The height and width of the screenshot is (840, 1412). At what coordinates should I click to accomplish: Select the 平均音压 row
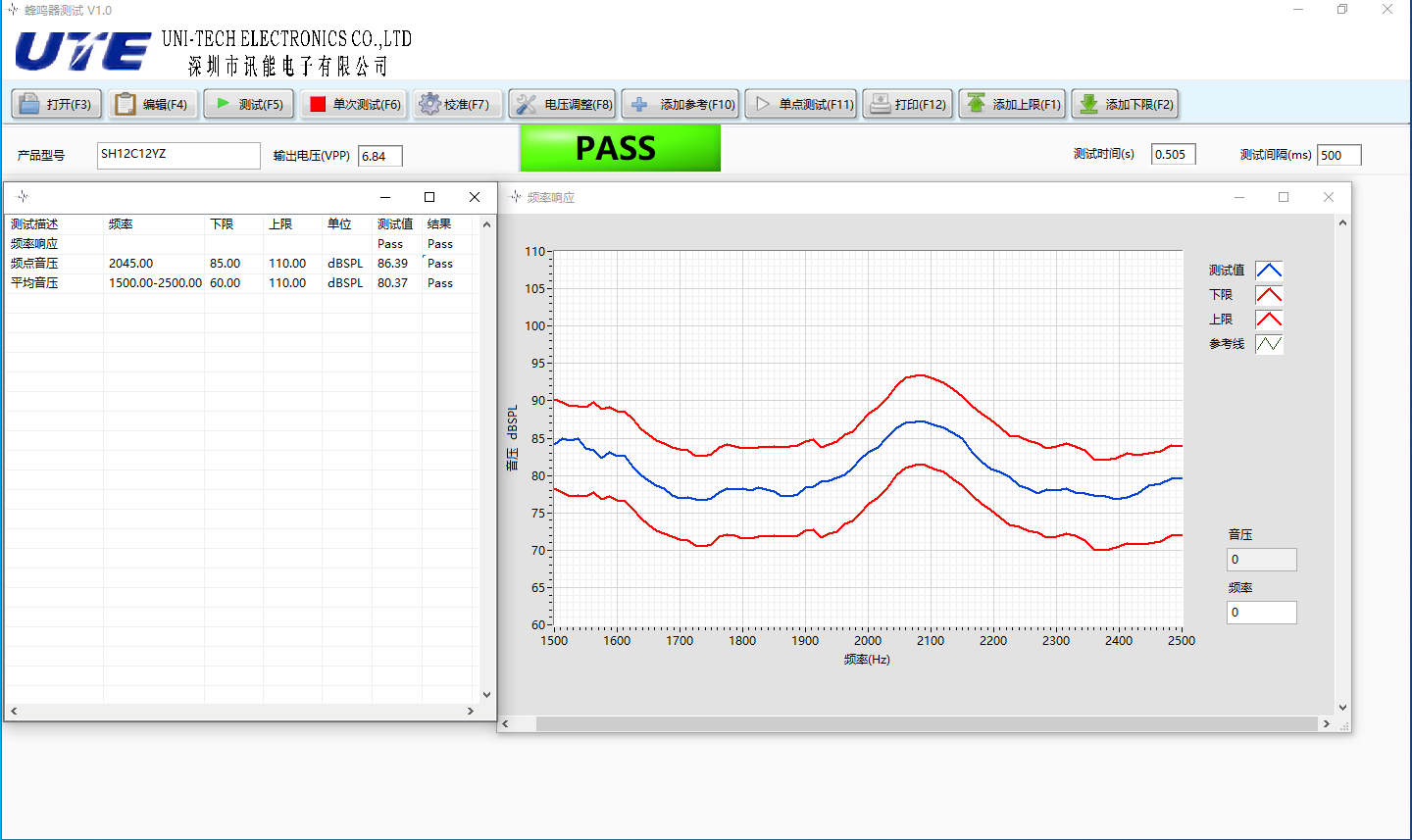(x=241, y=283)
